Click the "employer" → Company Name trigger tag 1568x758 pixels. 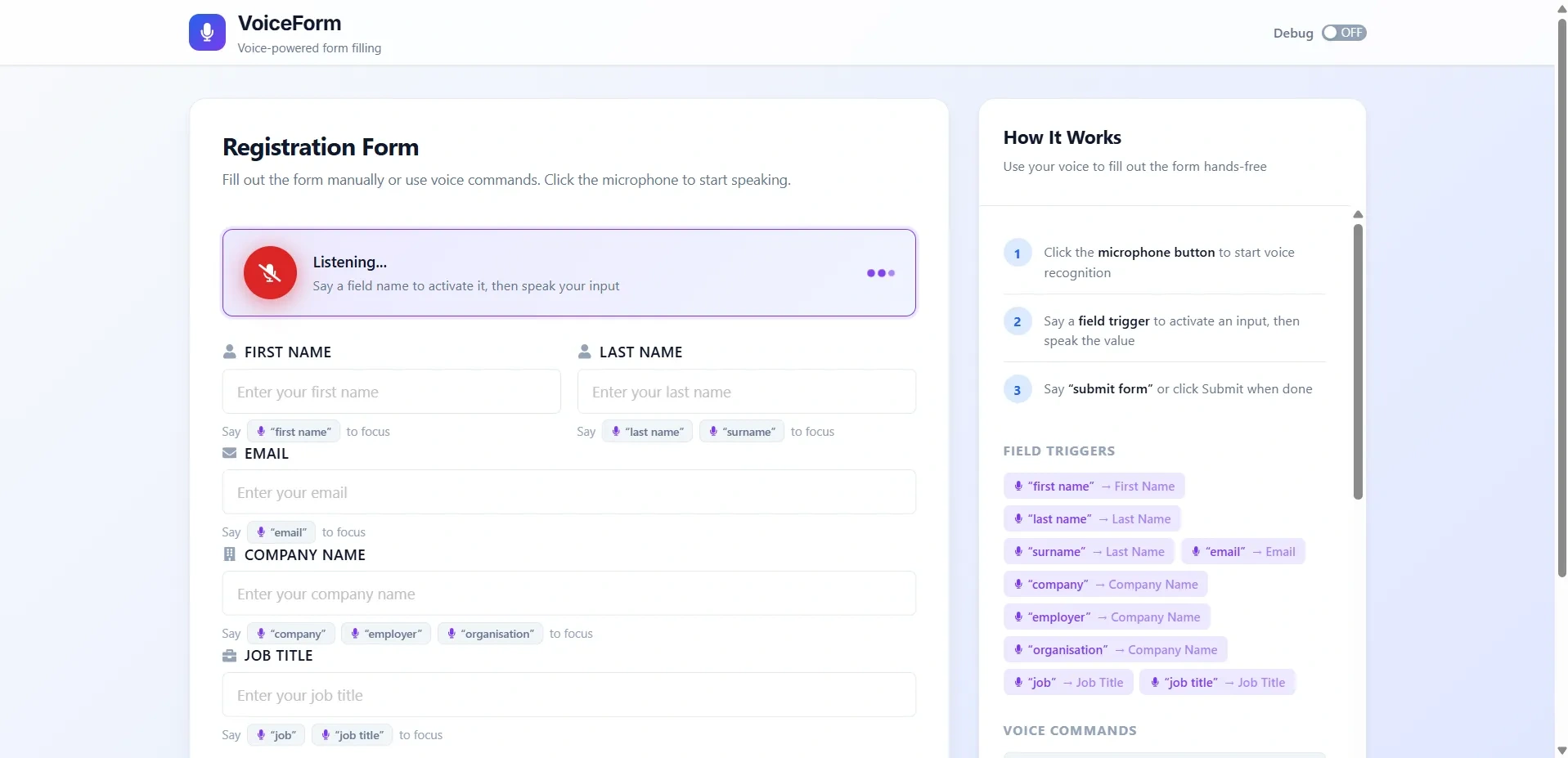(1107, 617)
